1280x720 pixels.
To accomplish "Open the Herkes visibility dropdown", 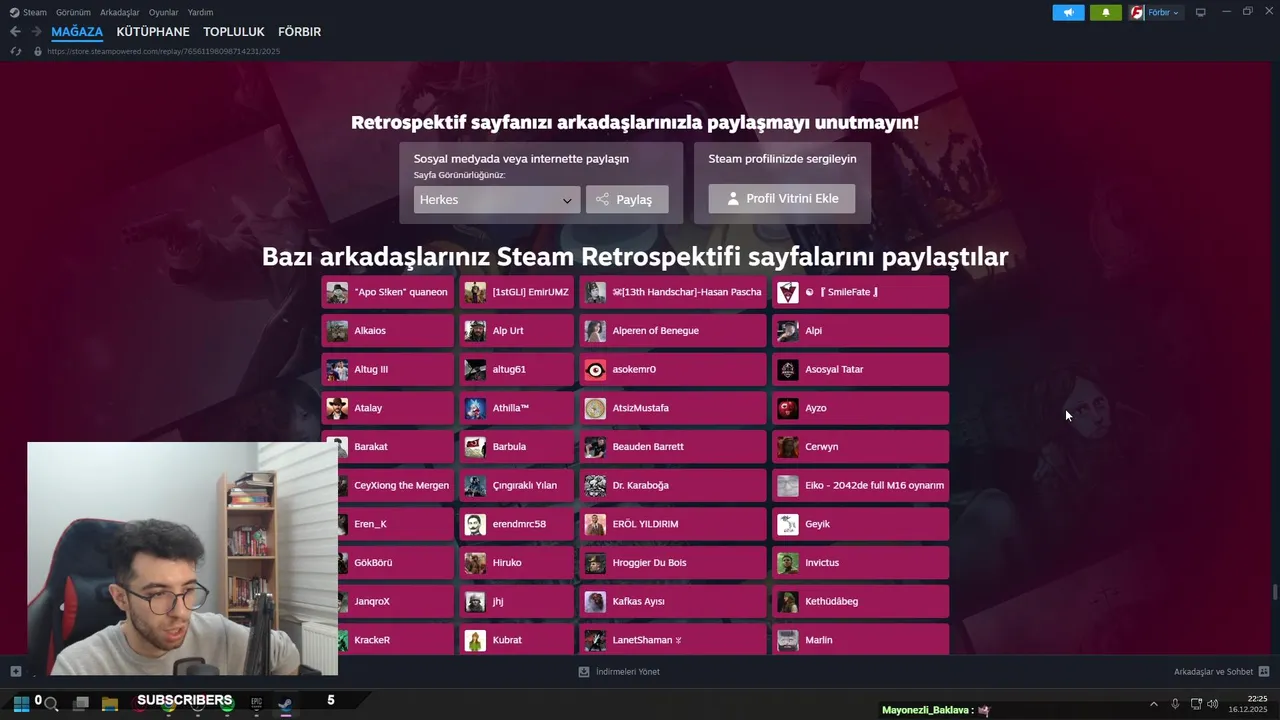I will coord(497,200).
